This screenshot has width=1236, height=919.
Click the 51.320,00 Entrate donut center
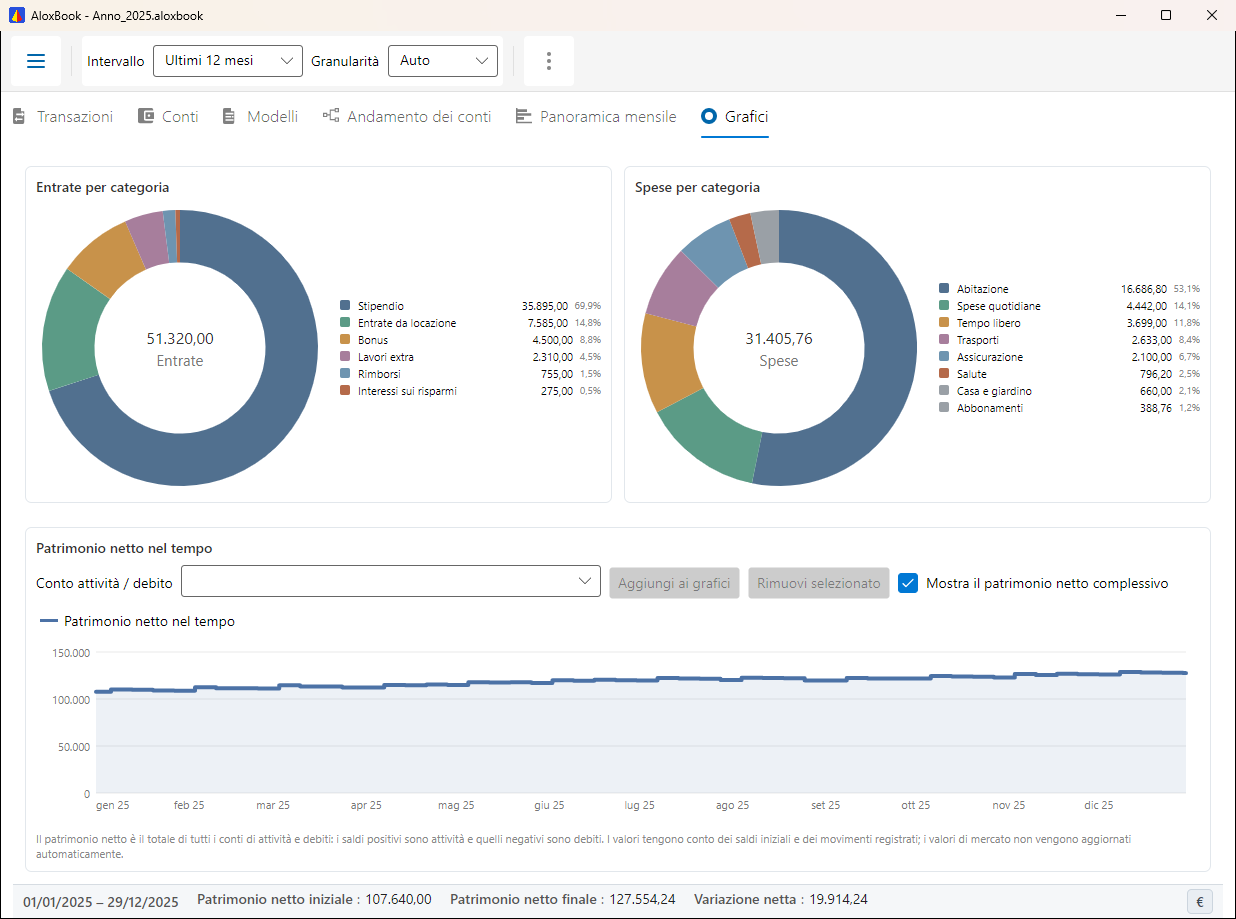180,349
